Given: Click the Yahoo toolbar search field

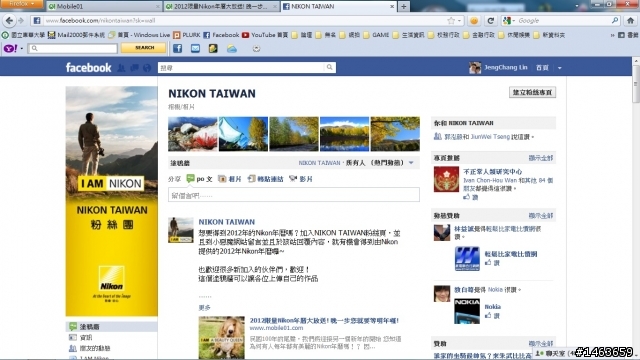Looking at the screenshot, I should pyautogui.click(x=73, y=48).
